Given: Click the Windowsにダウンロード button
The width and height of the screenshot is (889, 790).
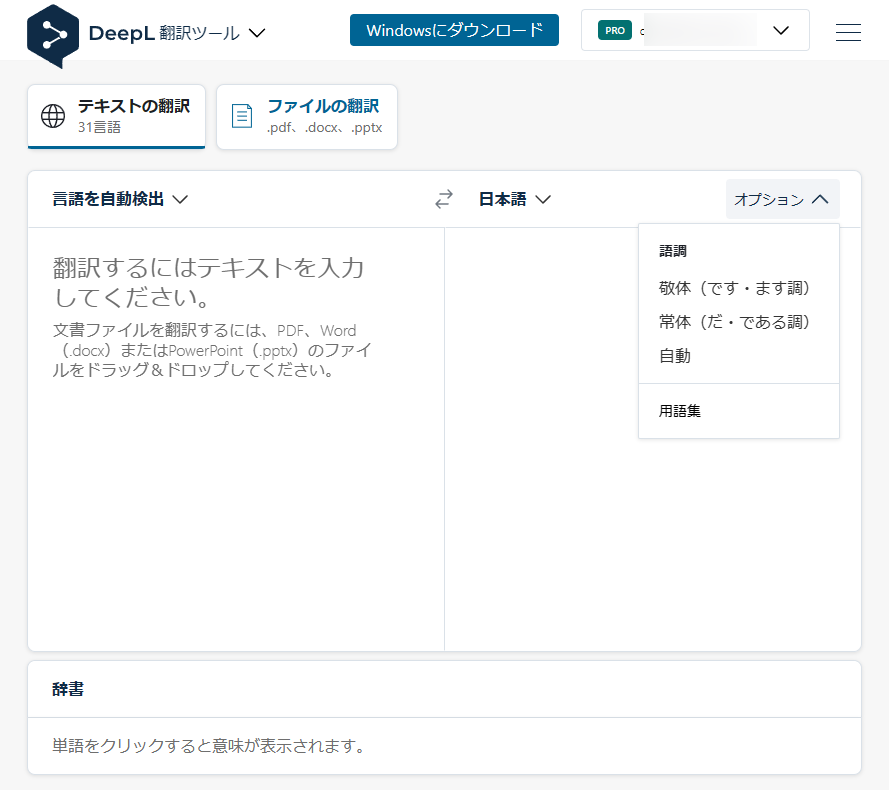Looking at the screenshot, I should point(454,30).
